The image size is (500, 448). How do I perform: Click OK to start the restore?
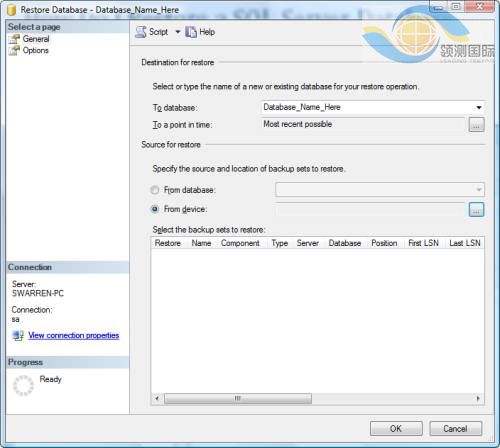point(396,428)
